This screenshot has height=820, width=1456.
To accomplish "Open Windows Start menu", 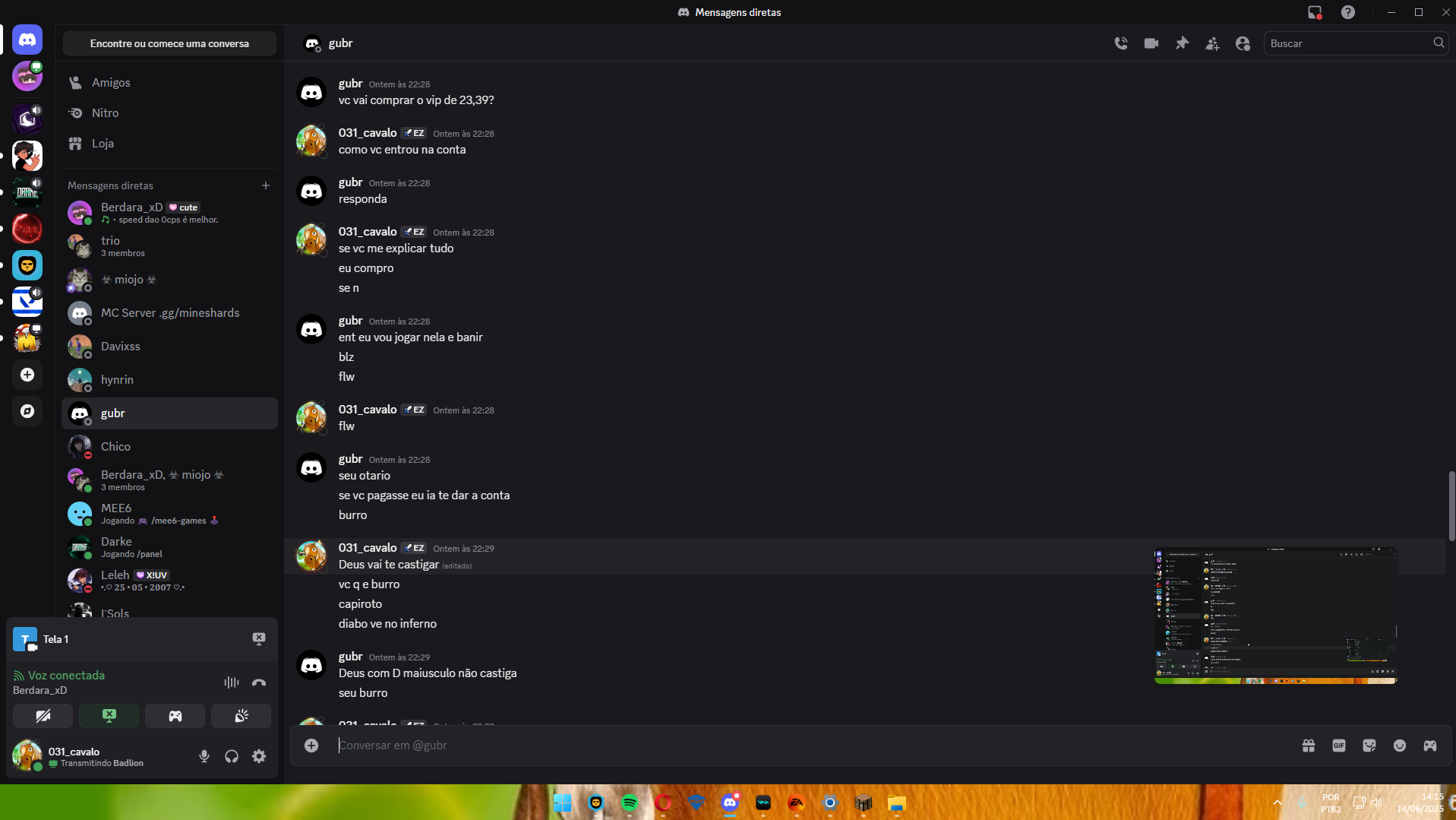I will point(563,803).
